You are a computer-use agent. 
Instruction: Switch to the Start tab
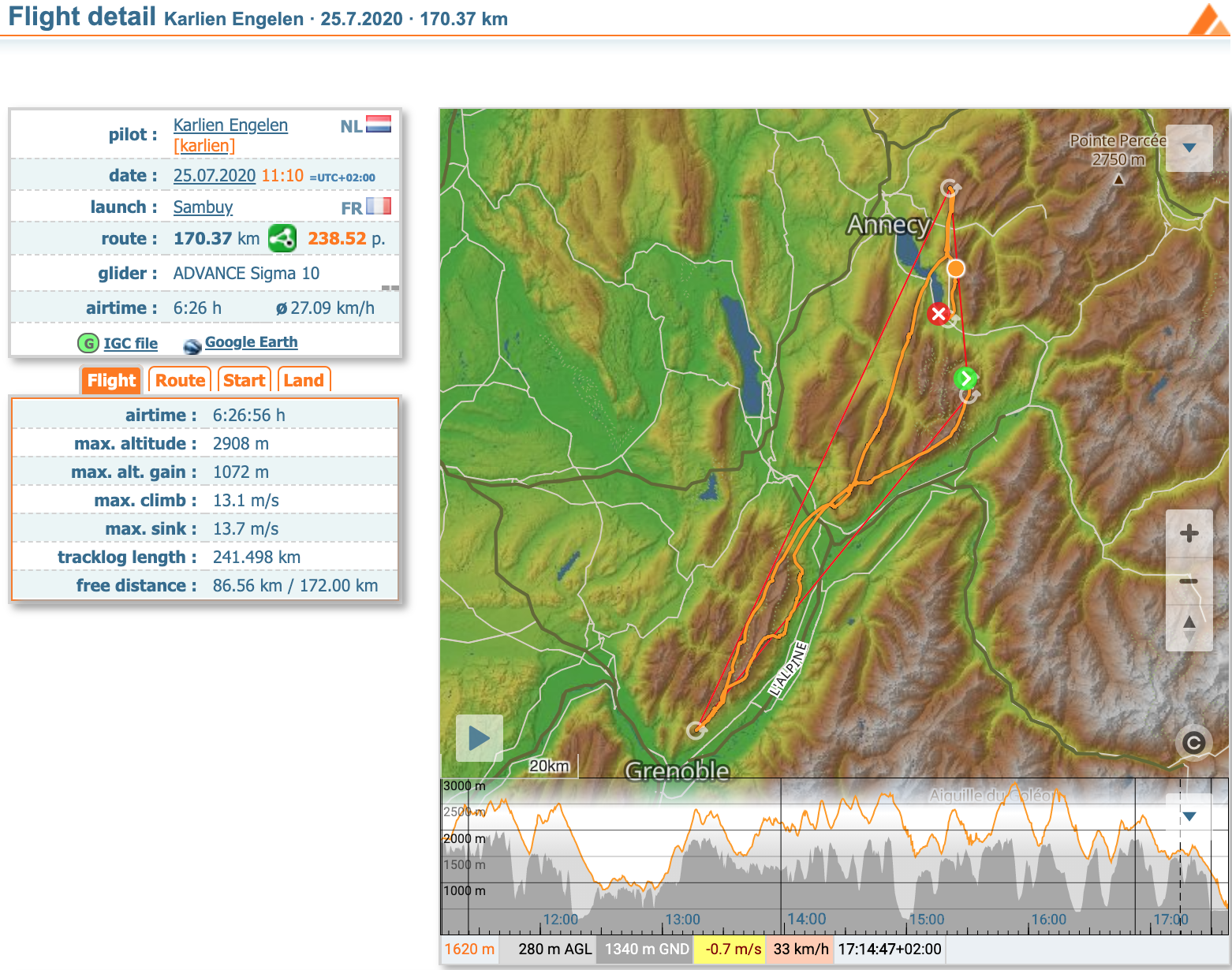pos(244,380)
